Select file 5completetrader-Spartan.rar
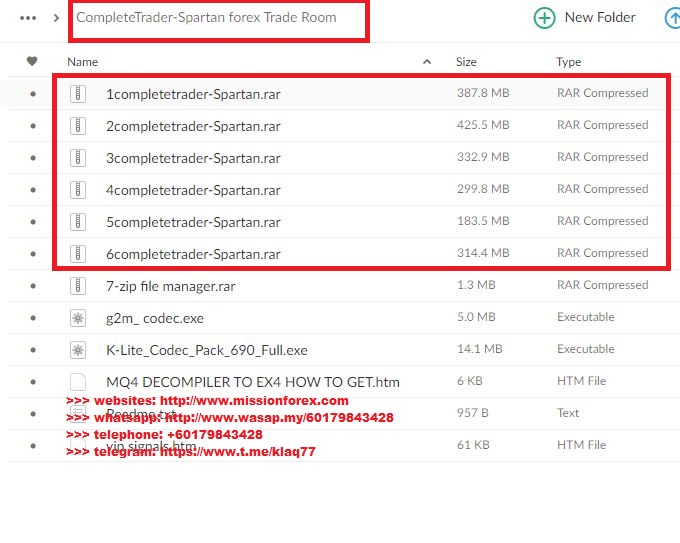This screenshot has width=680, height=543. coord(193,222)
